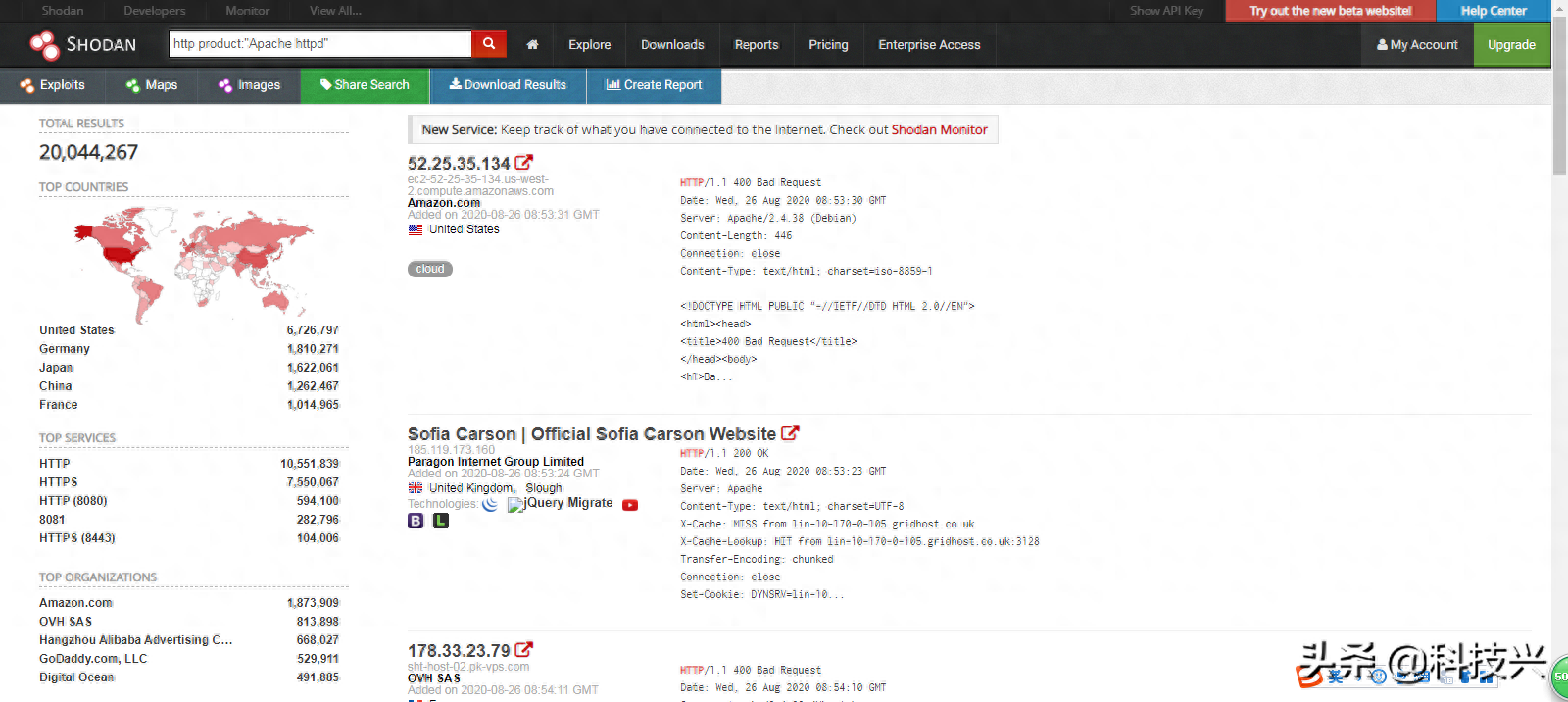Filter by Japan in top countries
1568x702 pixels.
[x=56, y=368]
